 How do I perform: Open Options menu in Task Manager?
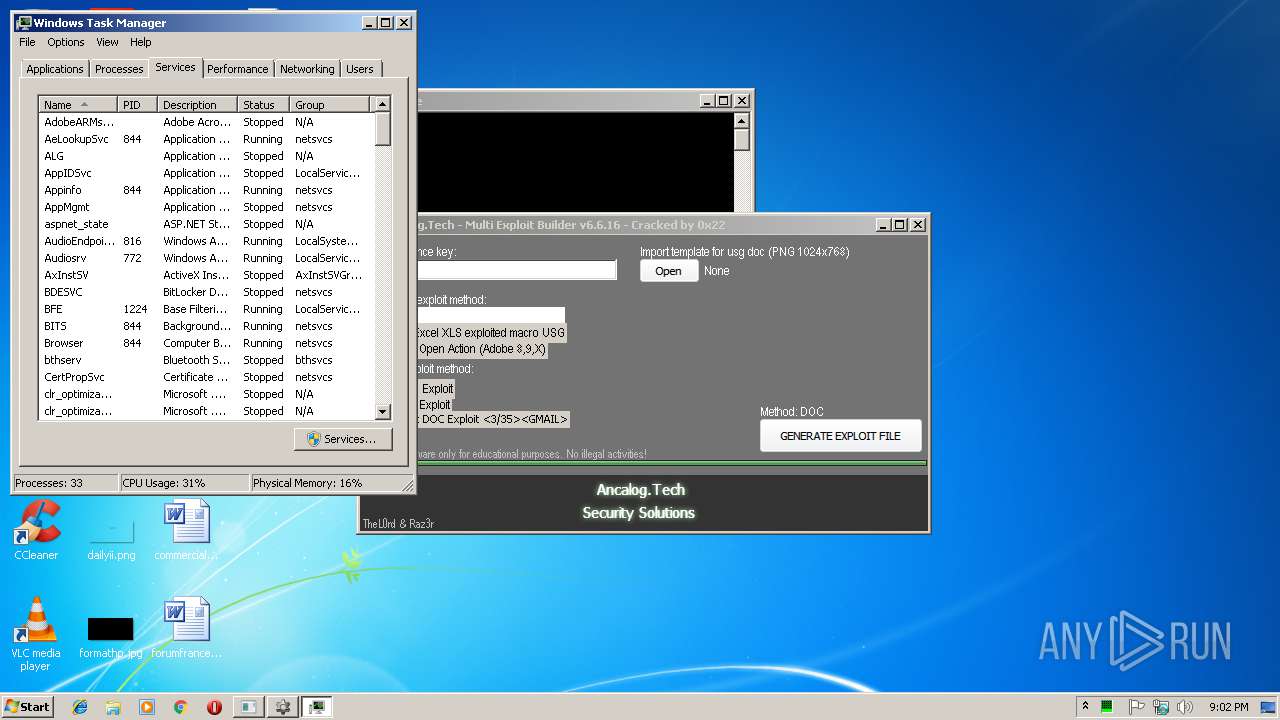click(x=66, y=42)
